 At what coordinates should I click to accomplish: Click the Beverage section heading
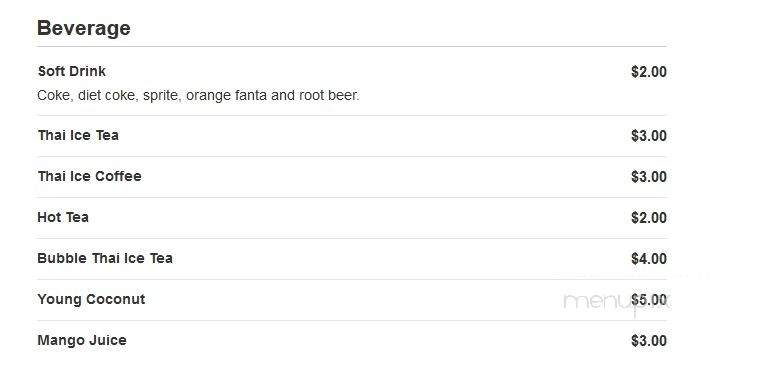[84, 28]
